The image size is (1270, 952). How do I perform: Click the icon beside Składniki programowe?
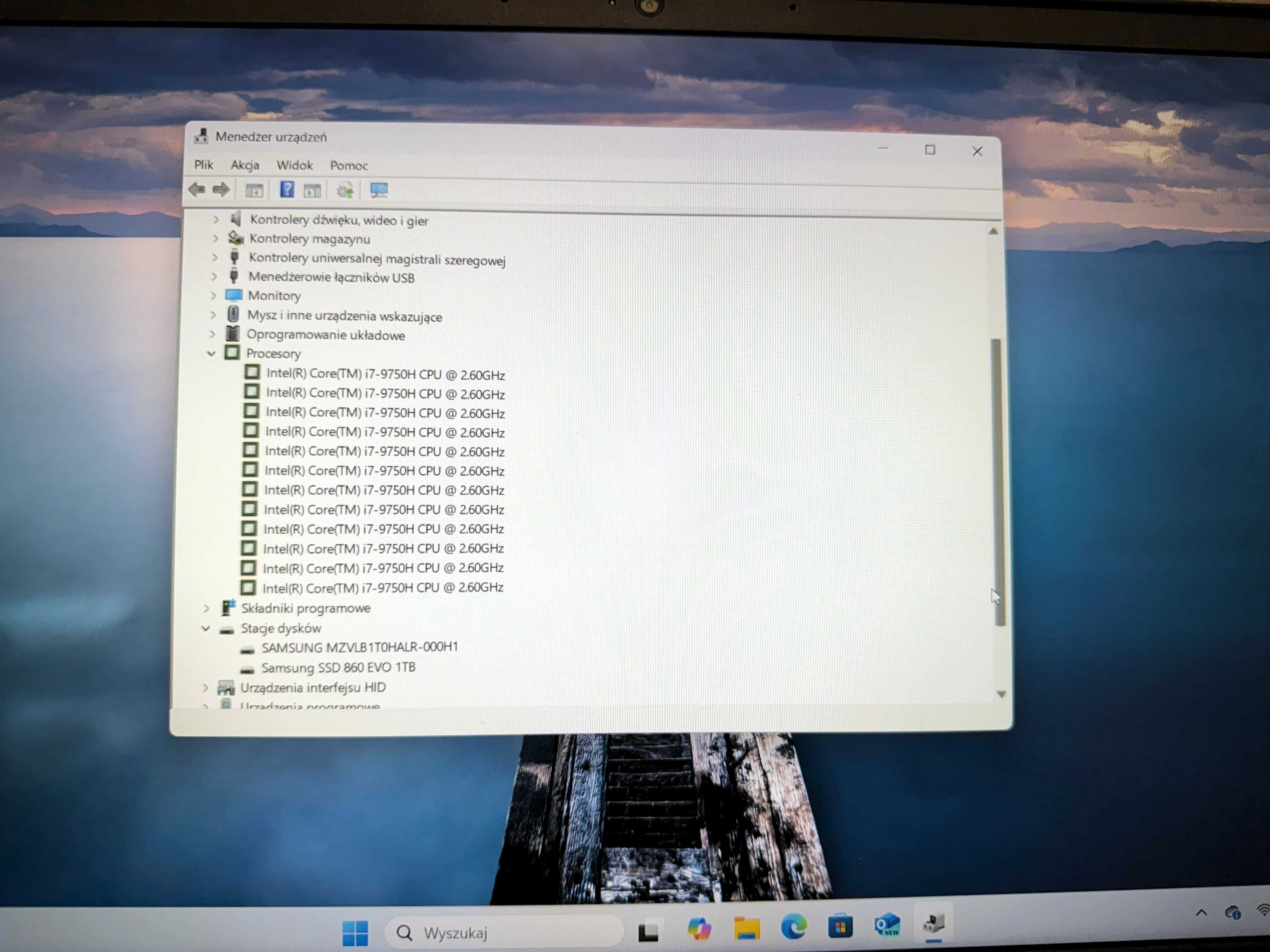228,607
